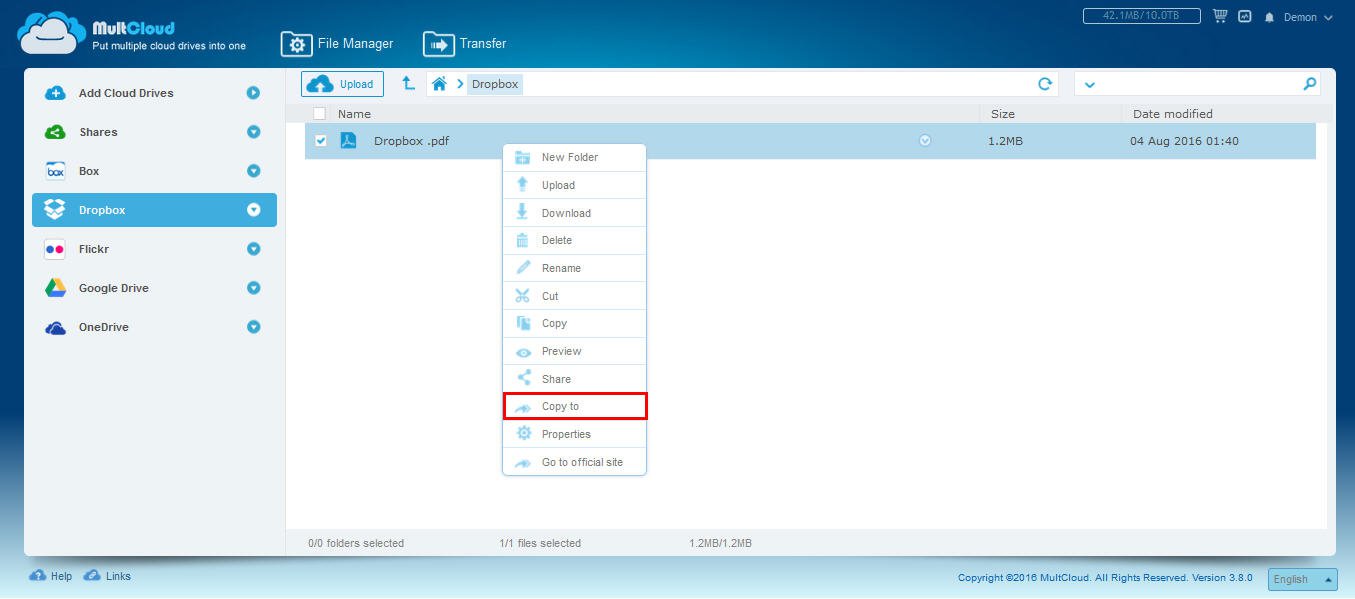Viewport: 1355px width, 599px height.
Task: Click the trash icon next to Delete
Action: [x=522, y=240]
